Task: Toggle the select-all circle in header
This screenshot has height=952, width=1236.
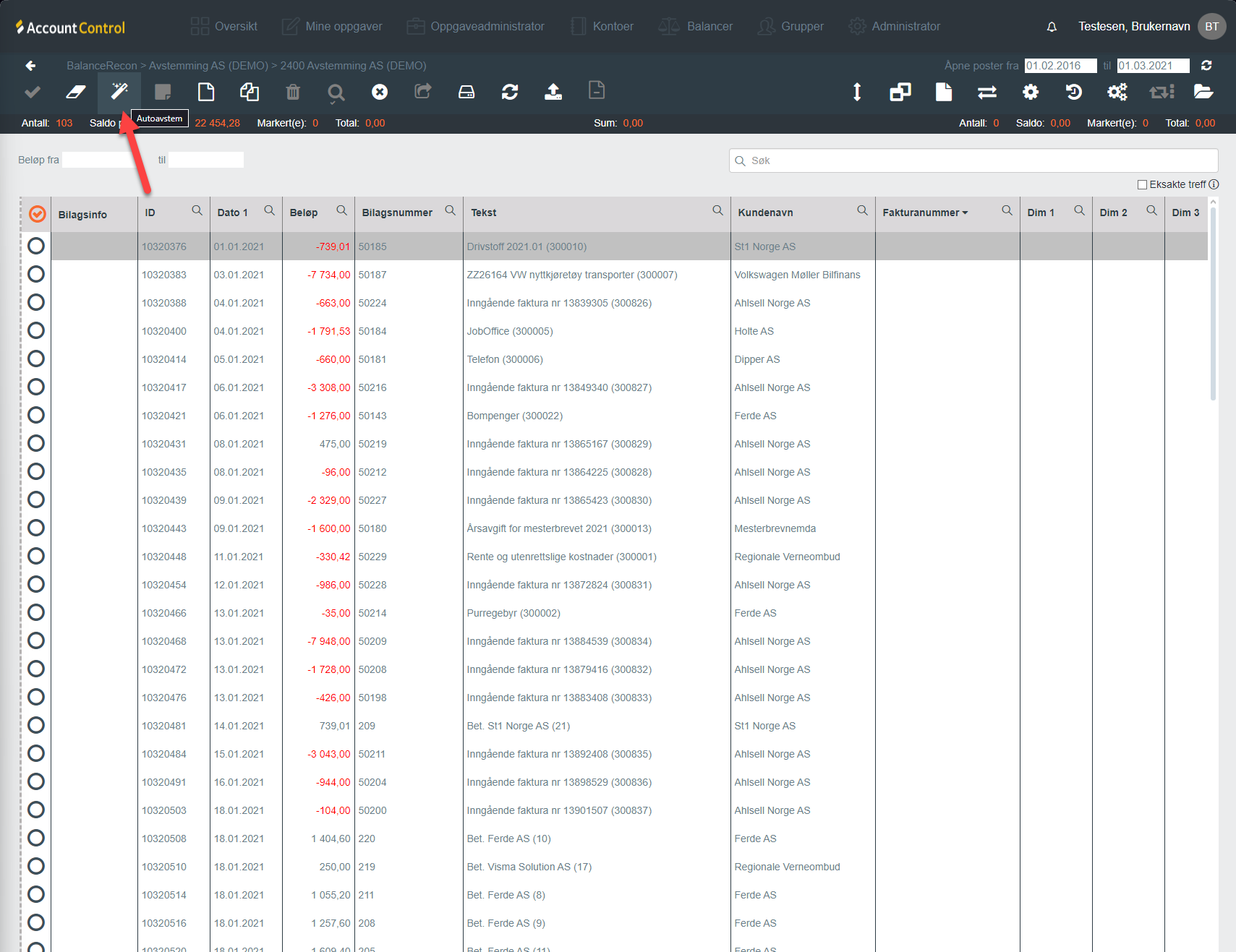Action: (x=38, y=214)
